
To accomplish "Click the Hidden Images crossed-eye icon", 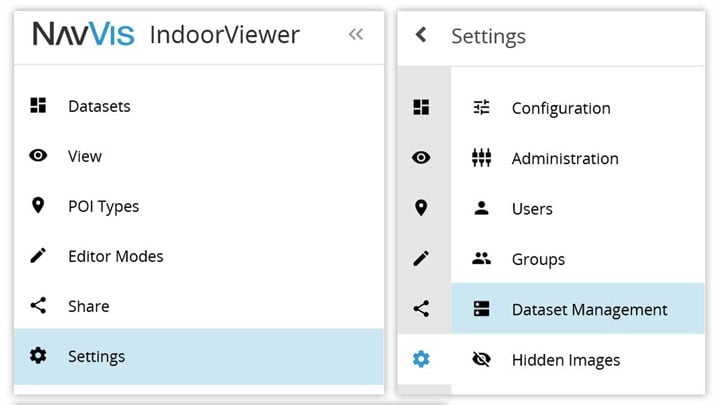I will coord(481,359).
